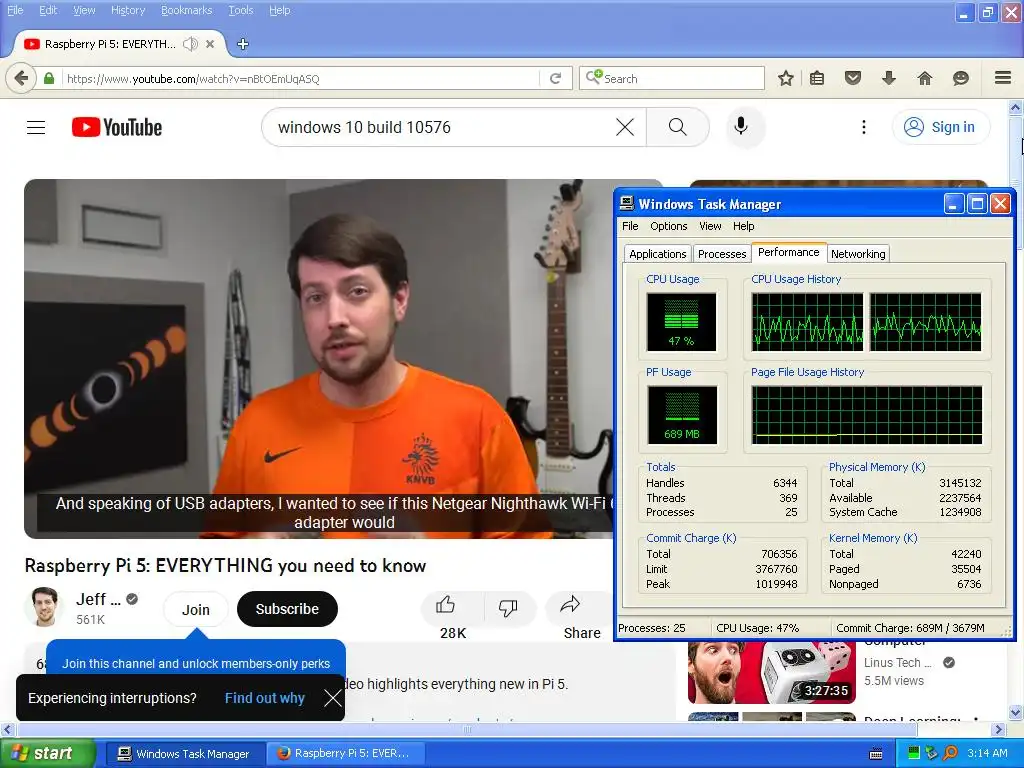Switch to the Firefox Raspberry Pi taskbar button
Screen dimensions: 1024x768
tap(346, 754)
